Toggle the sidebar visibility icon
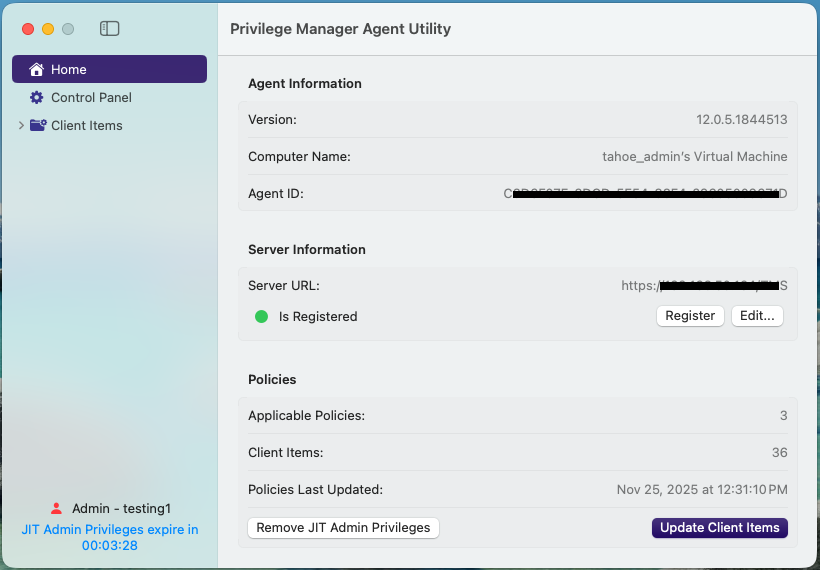This screenshot has width=820, height=570. pos(110,29)
